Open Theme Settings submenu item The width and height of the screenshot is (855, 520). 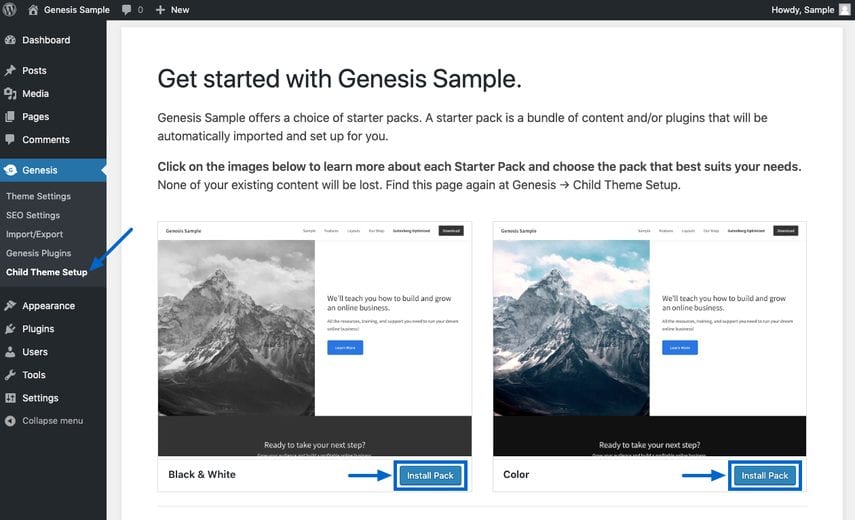tap(38, 196)
